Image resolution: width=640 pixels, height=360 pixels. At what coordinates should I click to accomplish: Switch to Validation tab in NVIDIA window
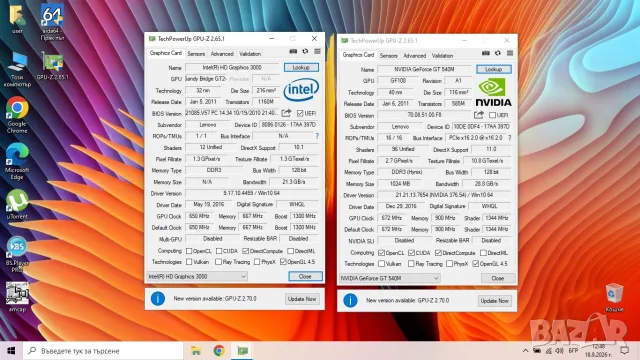coord(442,56)
